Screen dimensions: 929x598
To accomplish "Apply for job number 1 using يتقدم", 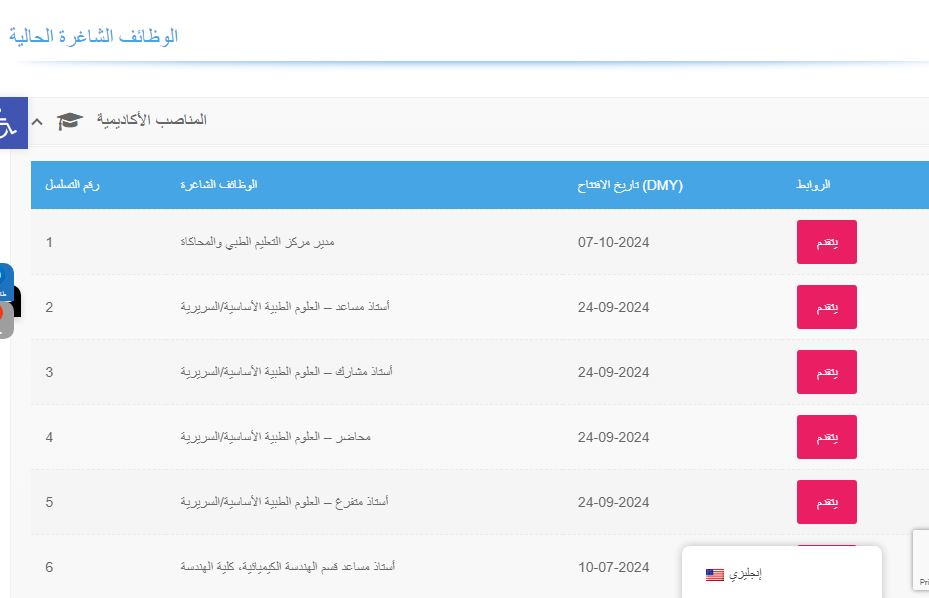I will [x=826, y=242].
